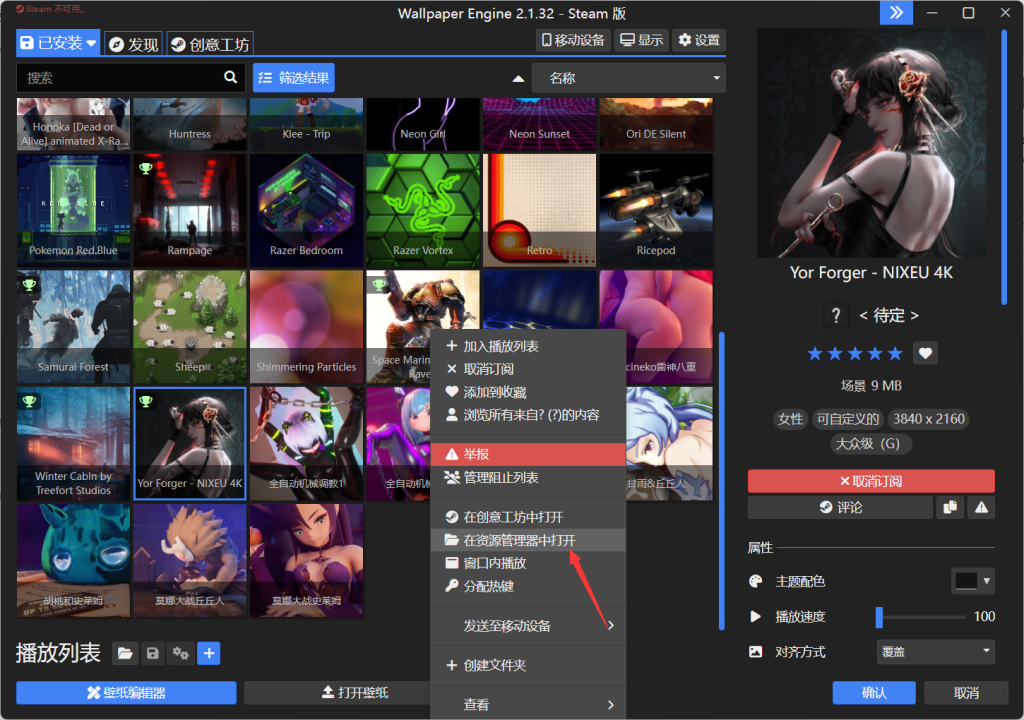Open the 评论 button

(840, 507)
